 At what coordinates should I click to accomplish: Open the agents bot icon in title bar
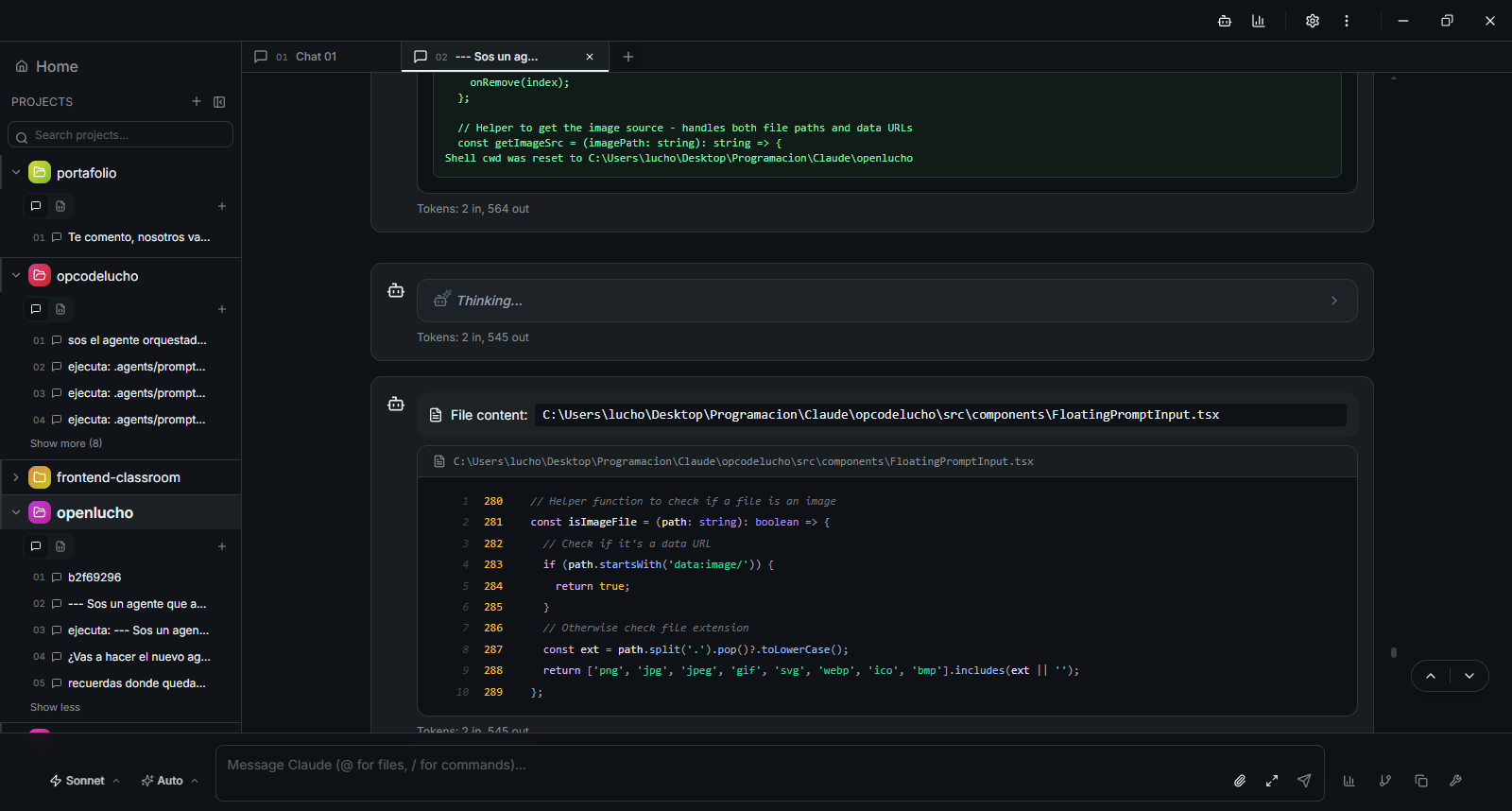pos(1225,21)
